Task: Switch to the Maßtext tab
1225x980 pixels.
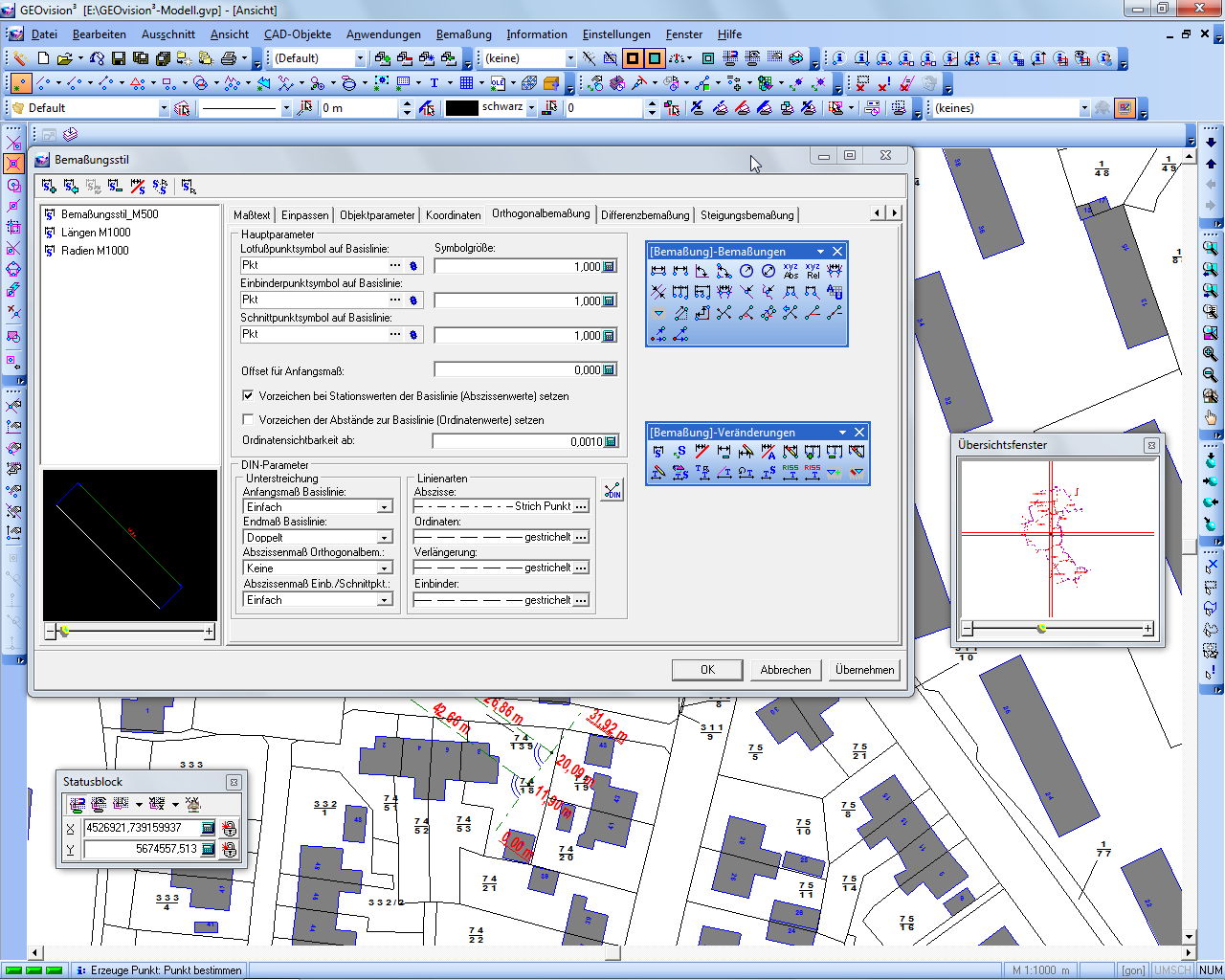Action: pyautogui.click(x=252, y=215)
